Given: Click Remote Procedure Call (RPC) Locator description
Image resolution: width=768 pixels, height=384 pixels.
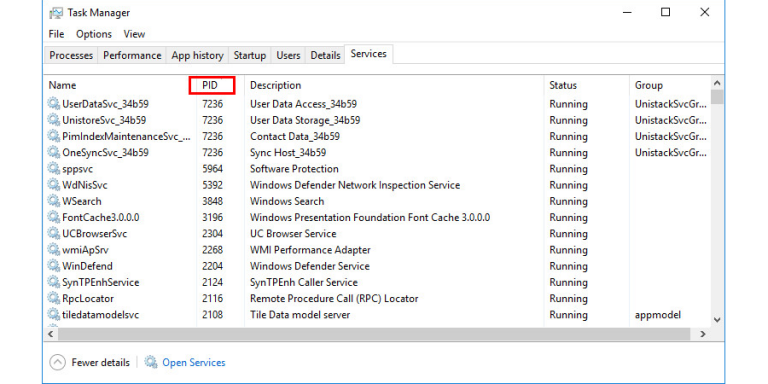Looking at the screenshot, I should click(x=334, y=298).
